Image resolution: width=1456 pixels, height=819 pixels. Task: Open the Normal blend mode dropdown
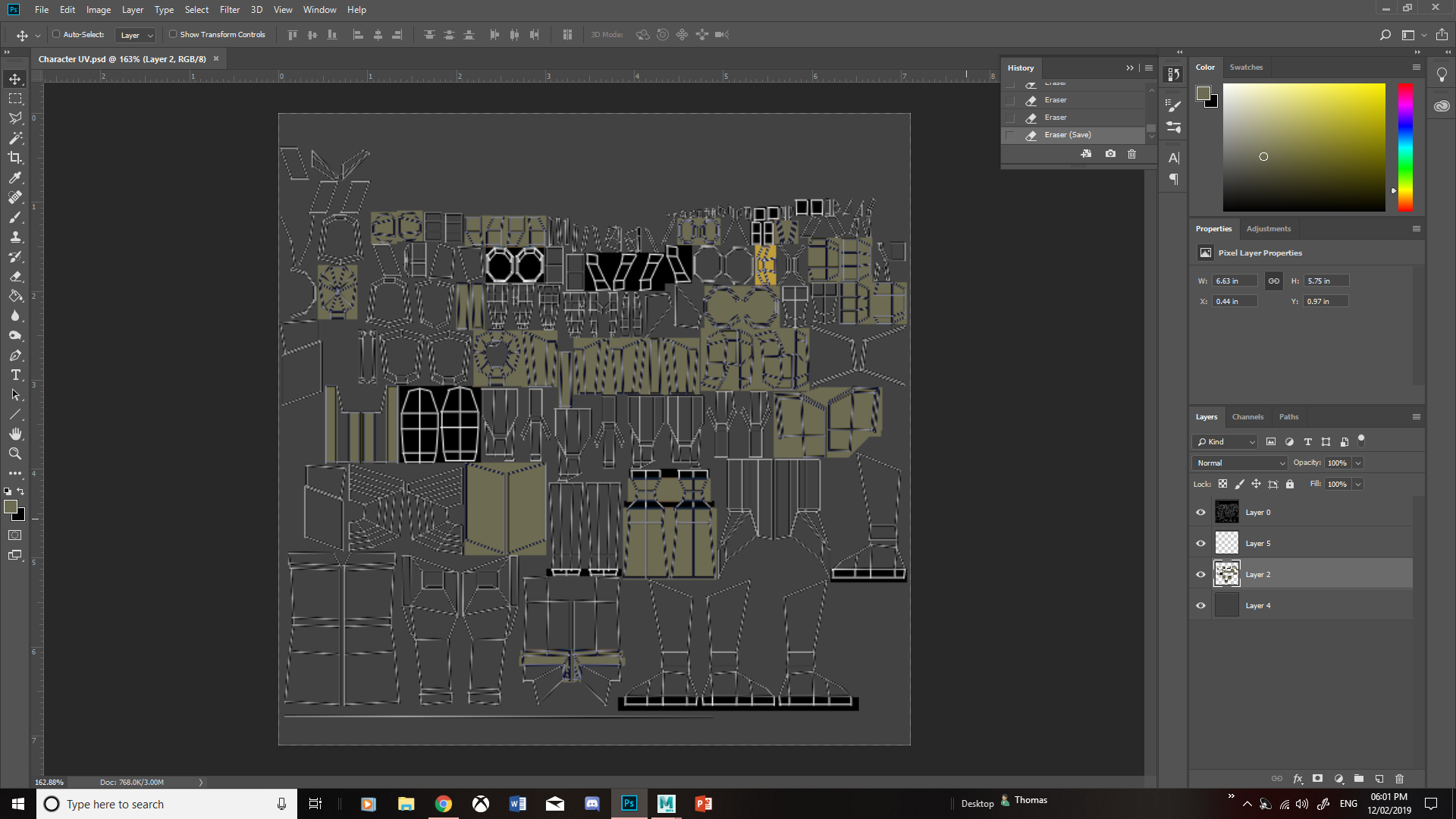click(x=1240, y=463)
